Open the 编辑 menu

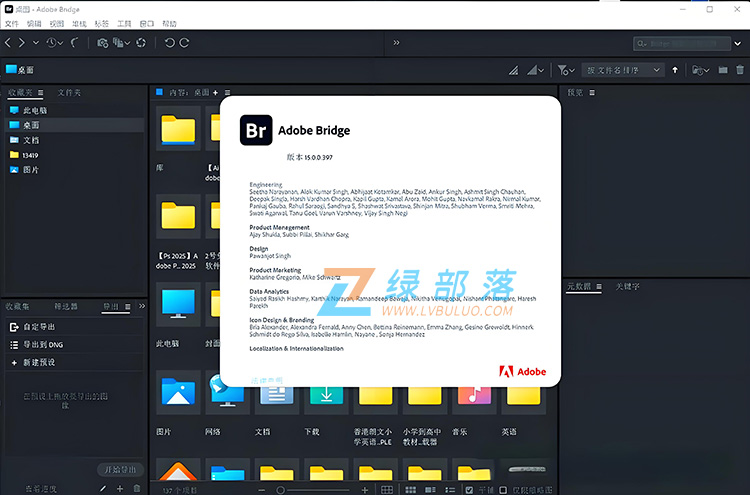point(34,23)
